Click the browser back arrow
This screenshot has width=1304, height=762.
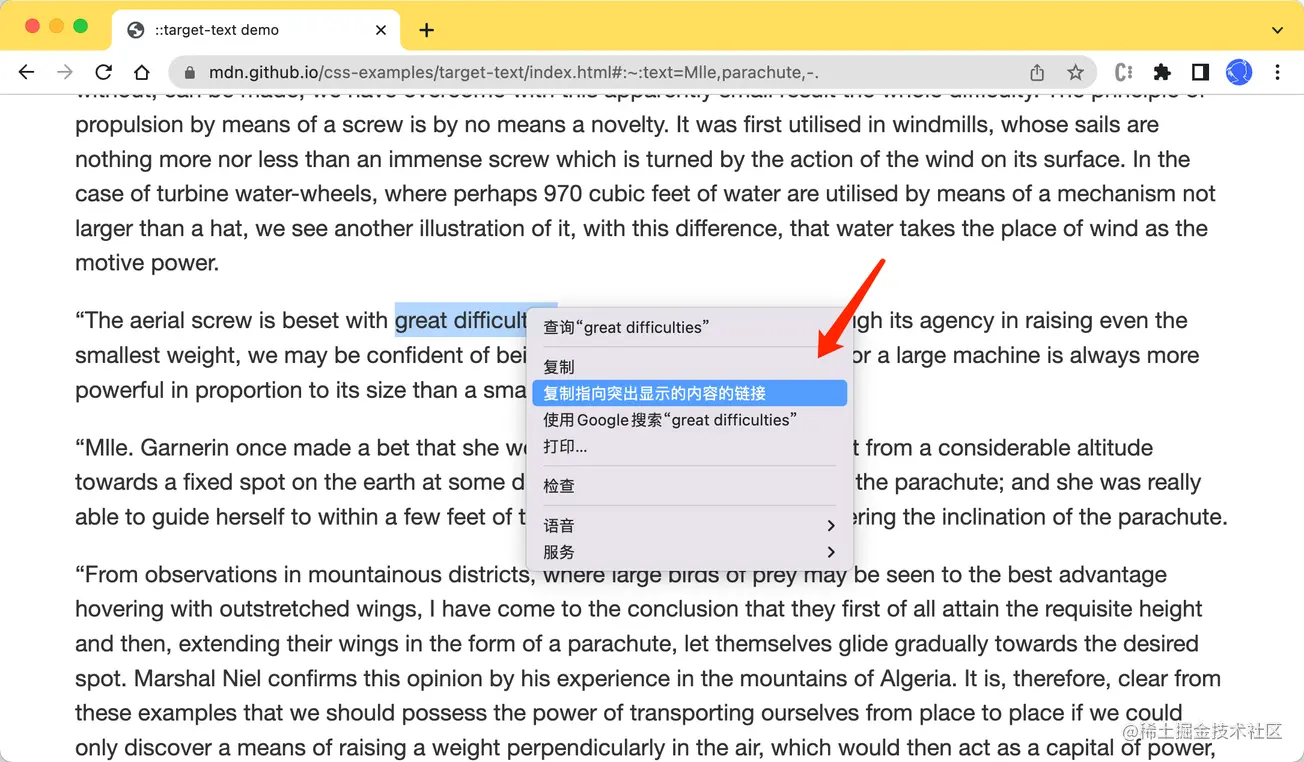click(x=27, y=72)
